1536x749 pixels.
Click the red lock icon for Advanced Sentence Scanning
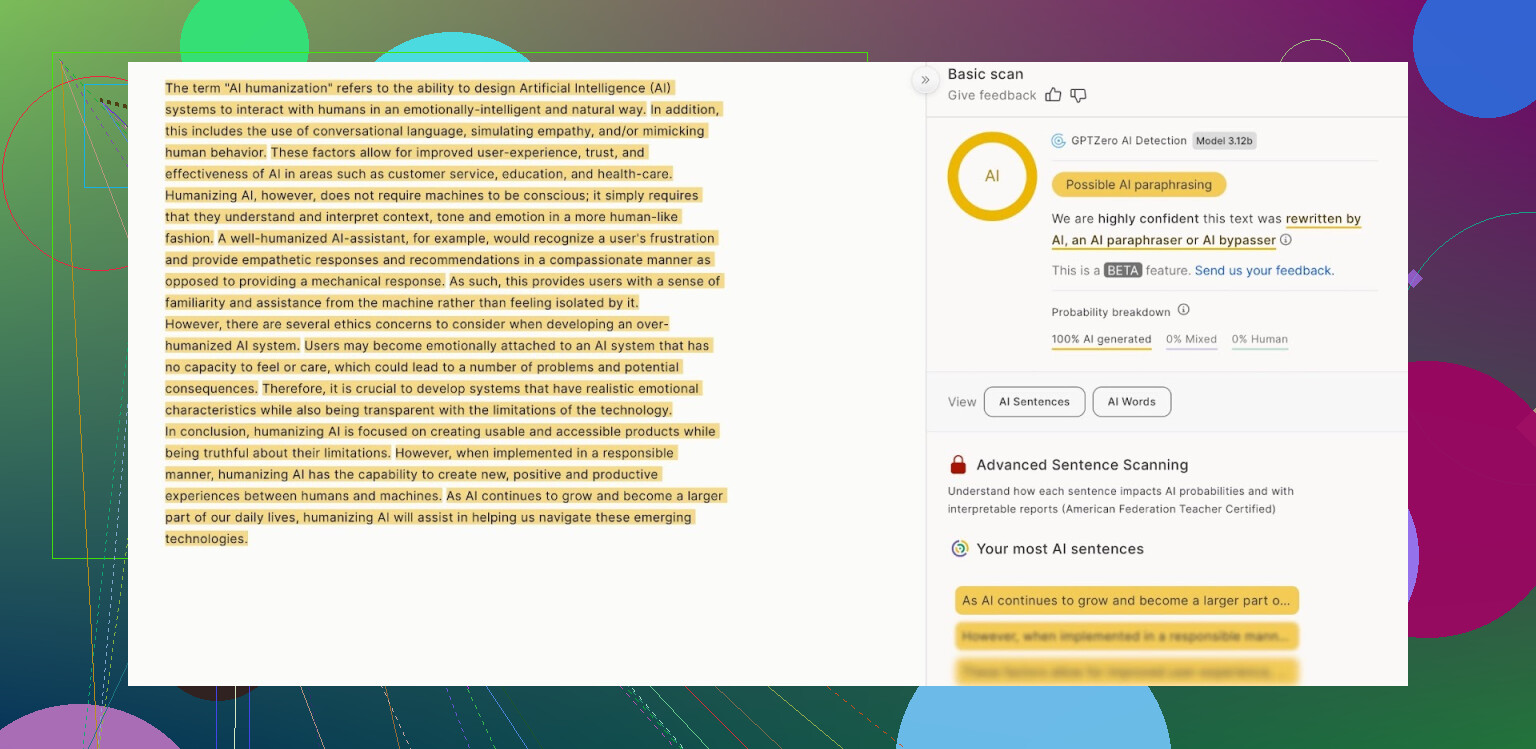click(x=958, y=465)
